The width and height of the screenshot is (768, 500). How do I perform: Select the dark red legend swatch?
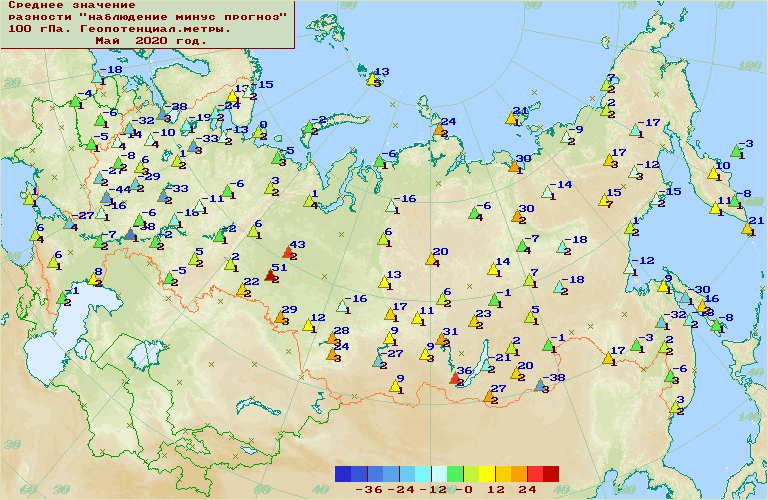click(551, 474)
